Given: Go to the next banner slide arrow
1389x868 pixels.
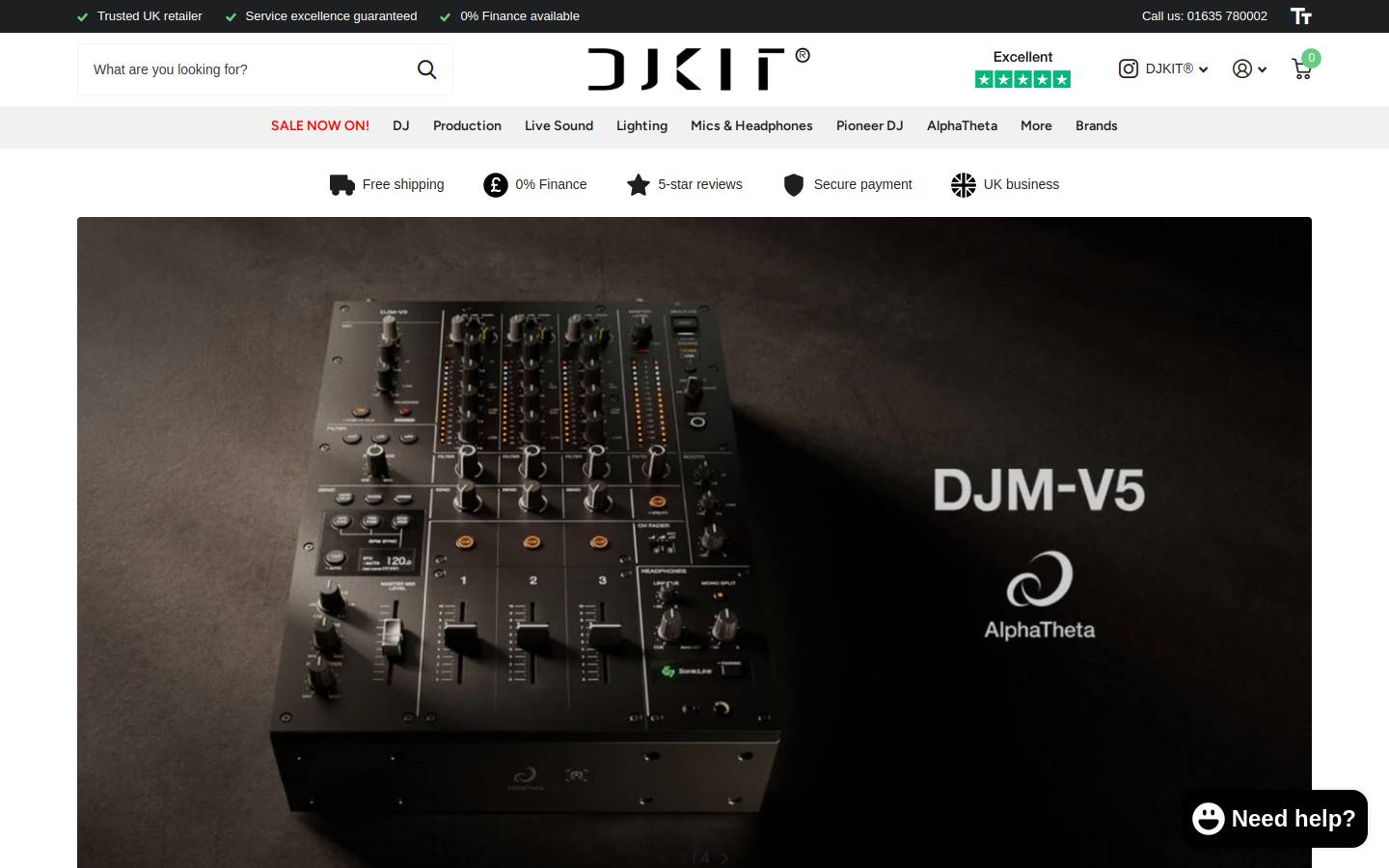Looking at the screenshot, I should coord(725,857).
